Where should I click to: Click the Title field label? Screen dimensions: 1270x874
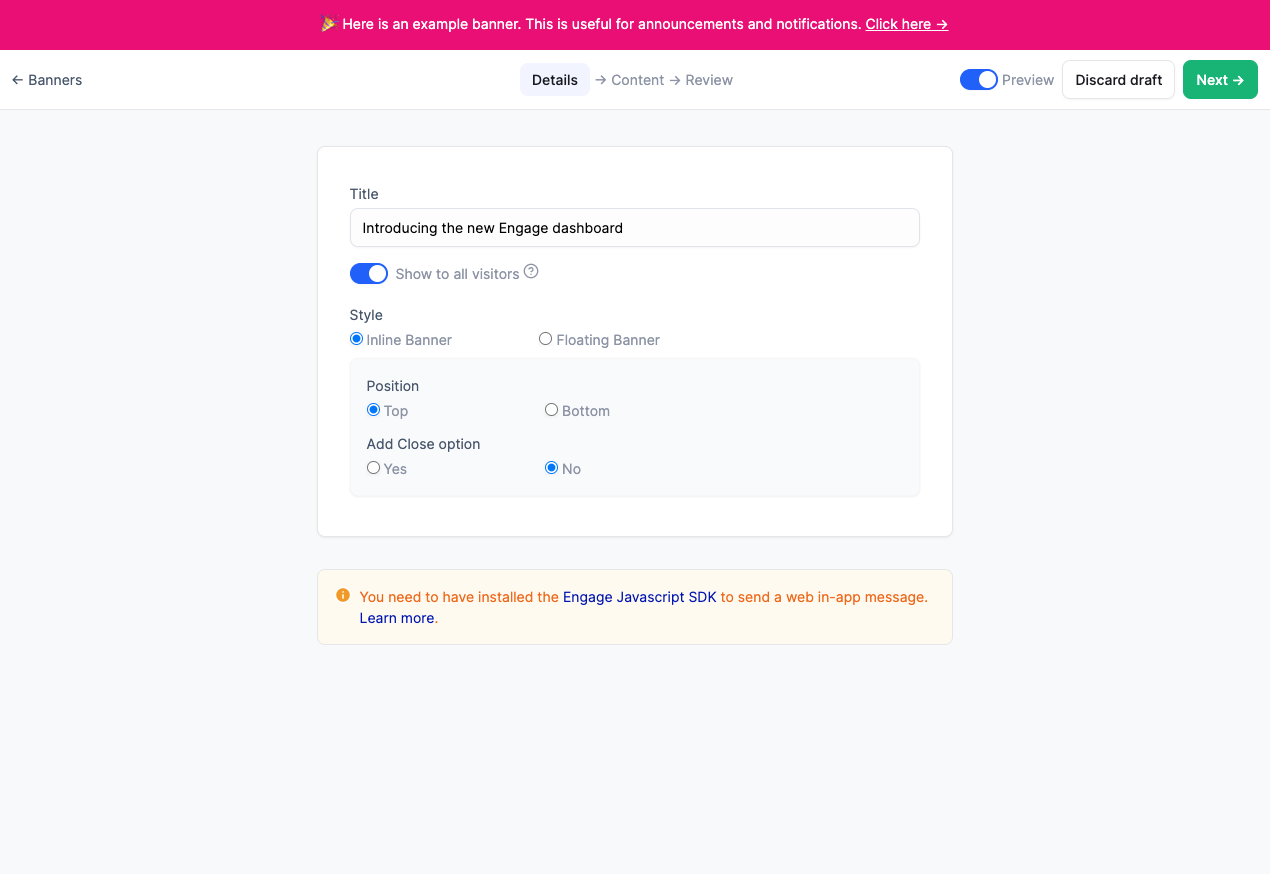click(x=364, y=194)
